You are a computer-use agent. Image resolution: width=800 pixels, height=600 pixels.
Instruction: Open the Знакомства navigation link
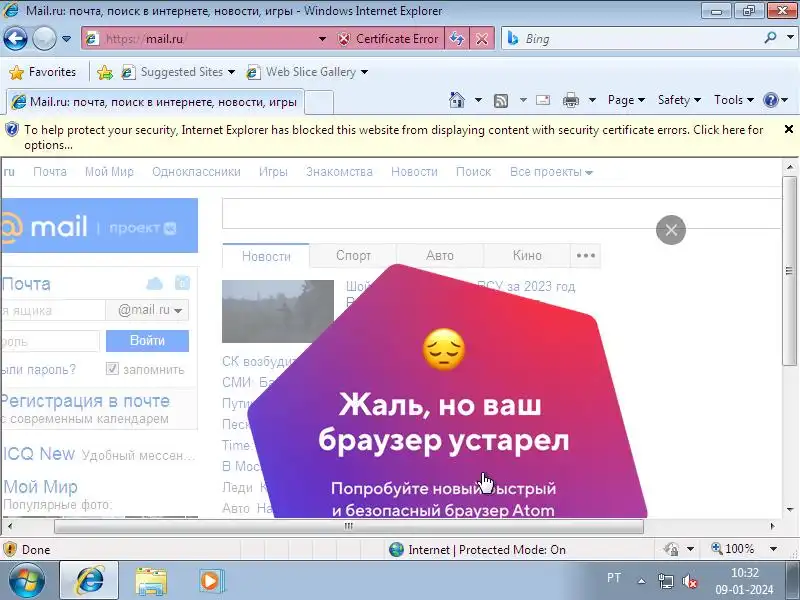click(x=339, y=171)
